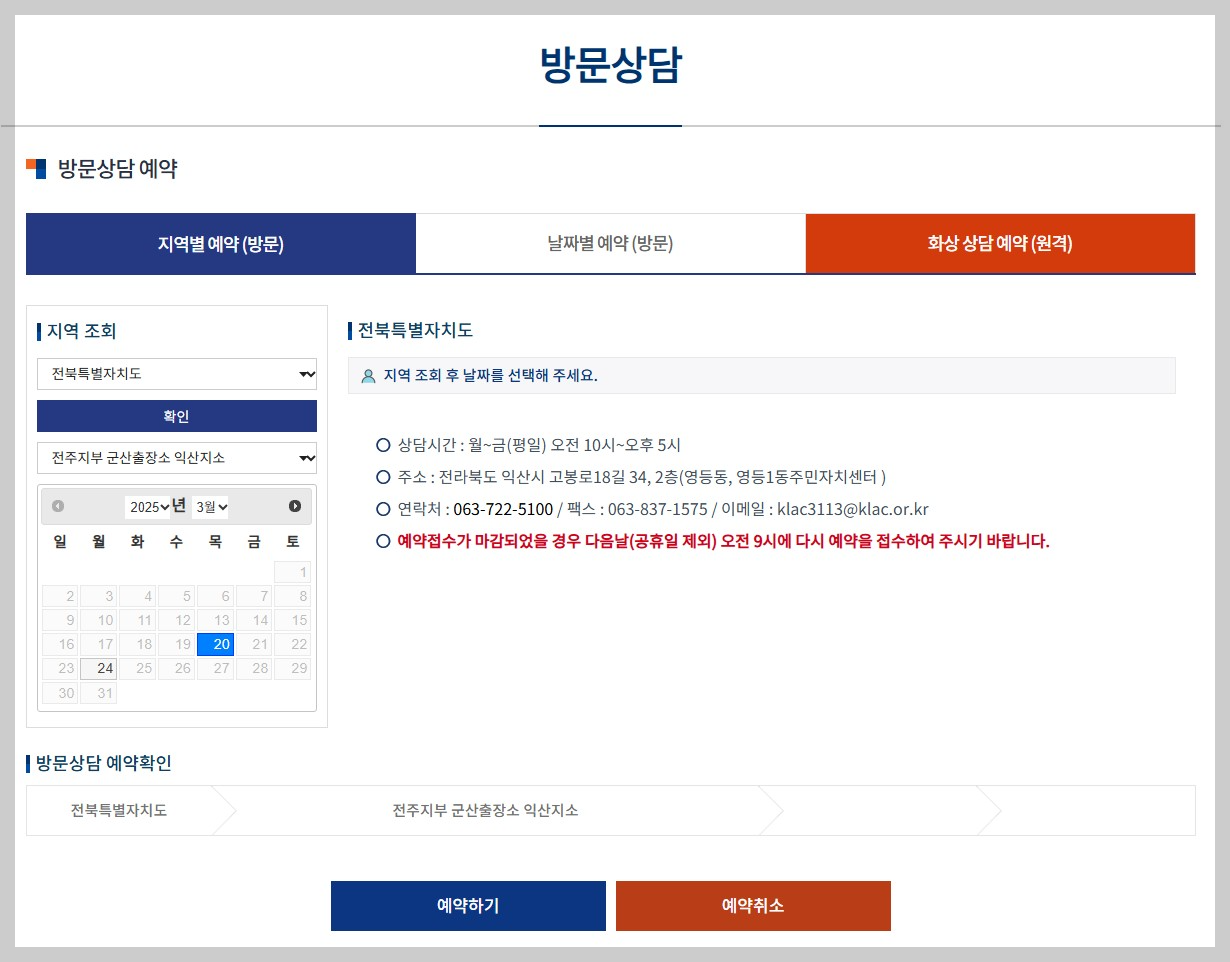Click the 상담시간 info line
Viewport: 1230px width, 962px height.
(x=539, y=445)
